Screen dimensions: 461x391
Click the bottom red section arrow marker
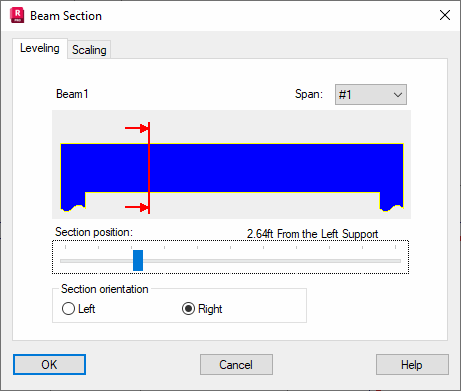(x=137, y=207)
